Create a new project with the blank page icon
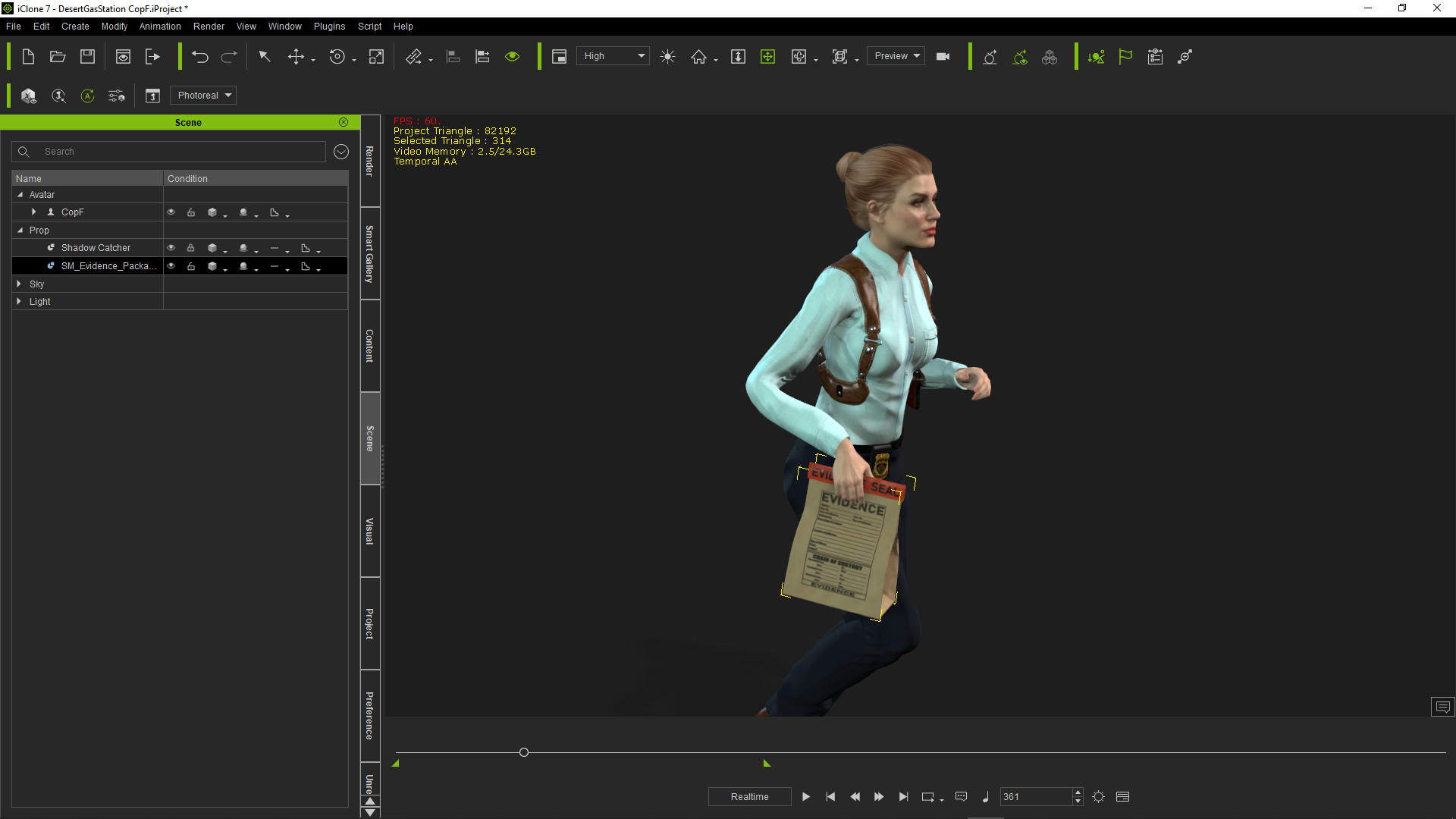Image resolution: width=1456 pixels, height=819 pixels. coord(28,57)
